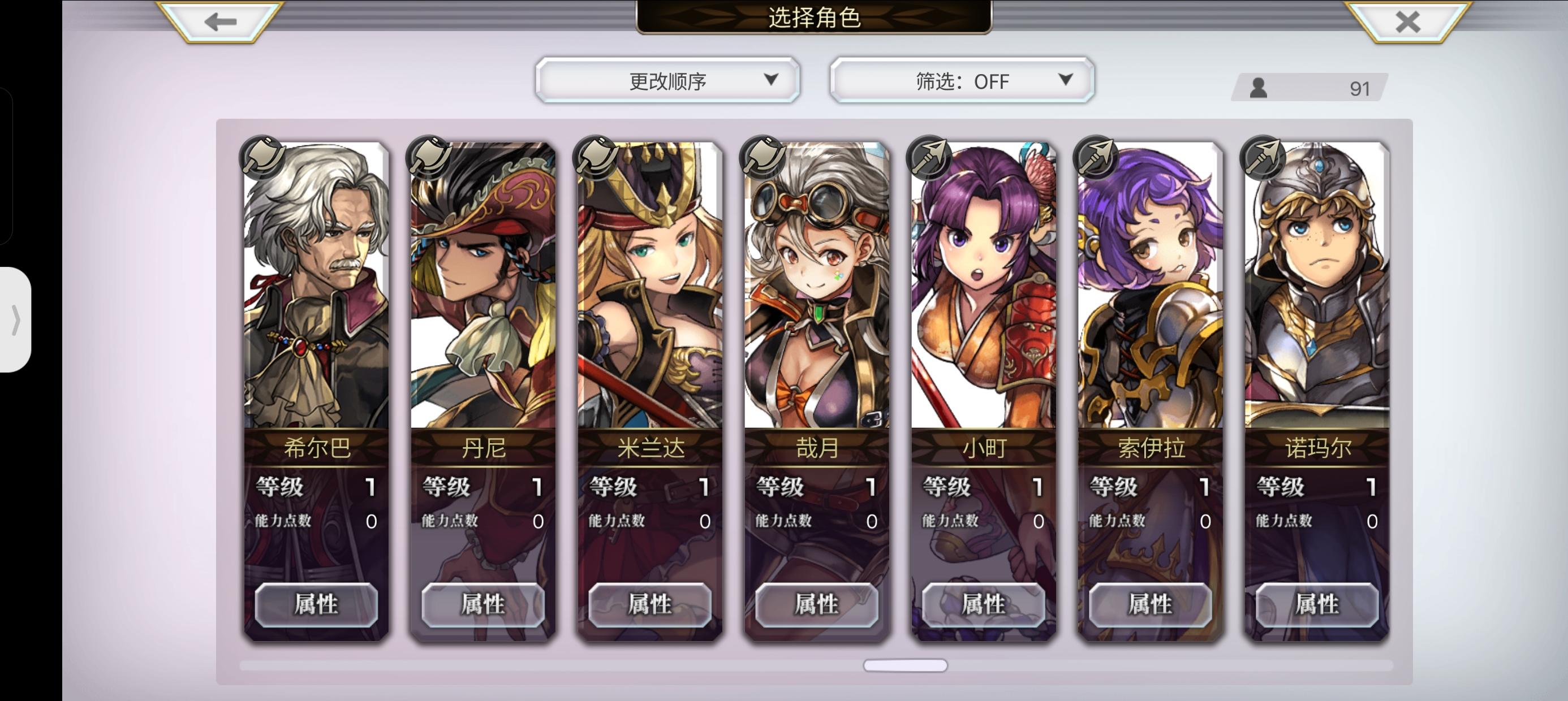Select the 哉月 character card
This screenshot has height=701, width=1568.
tap(817, 391)
